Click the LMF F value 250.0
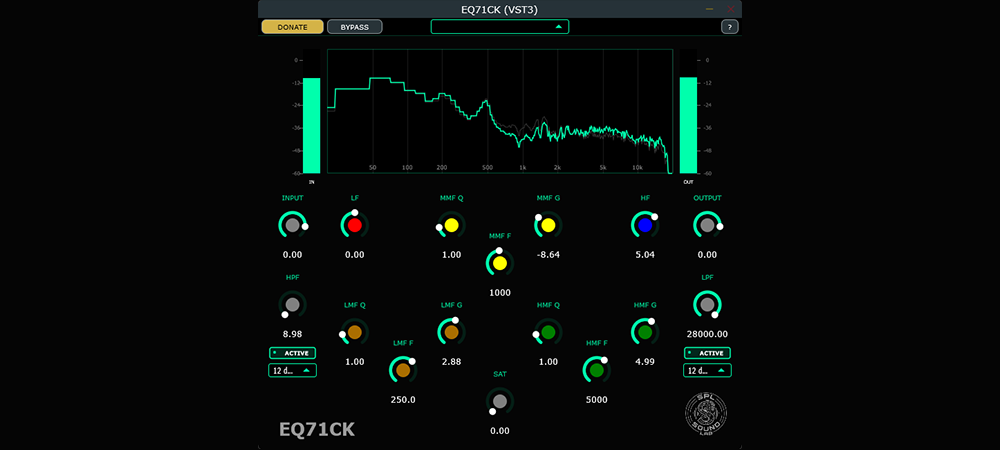 [403, 400]
